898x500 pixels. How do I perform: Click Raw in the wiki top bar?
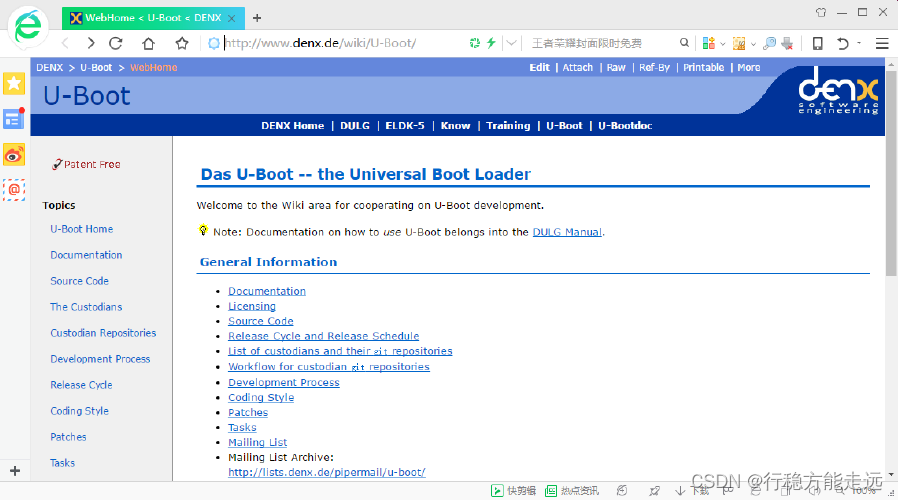(616, 68)
